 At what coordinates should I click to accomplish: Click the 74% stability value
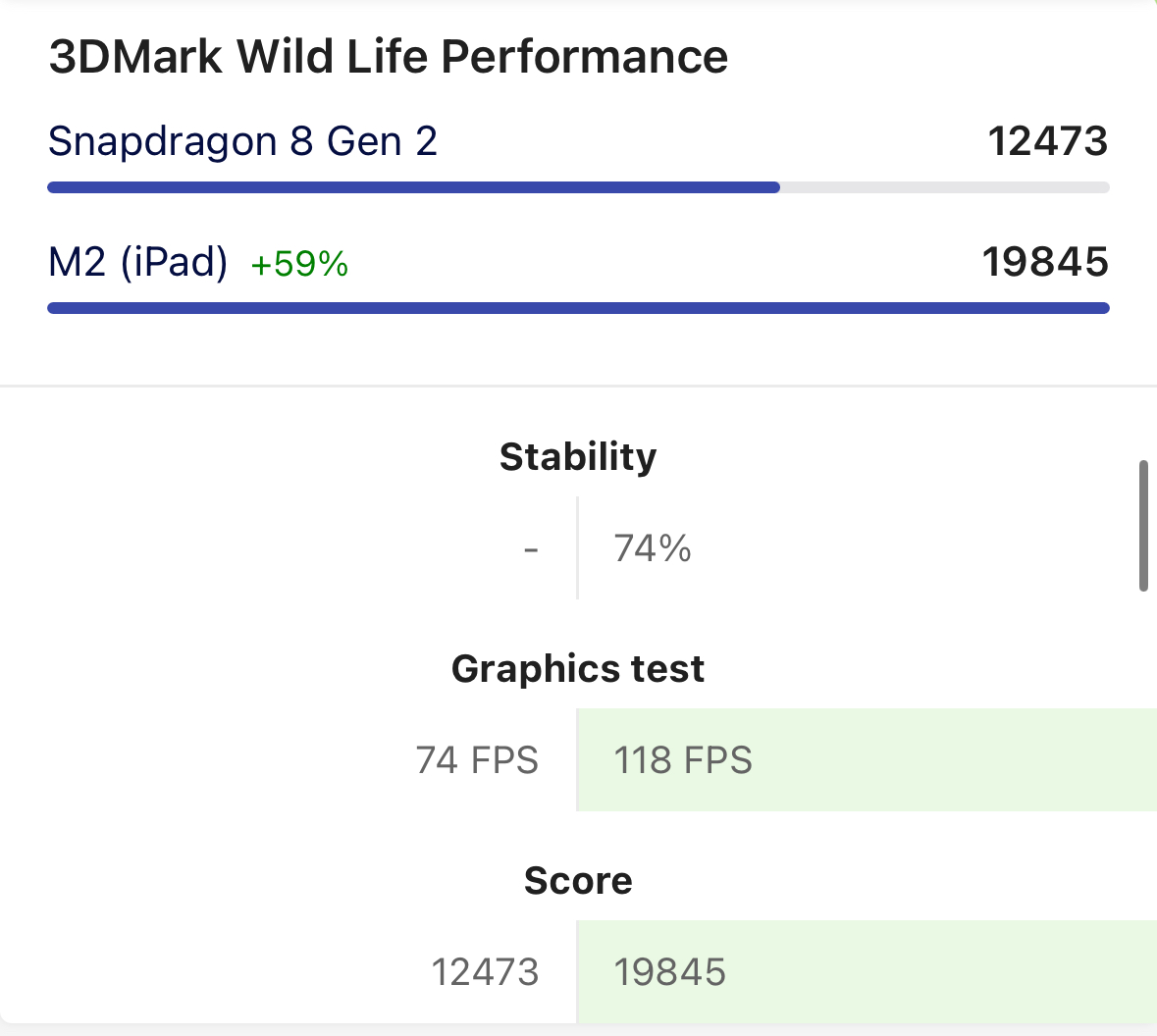653,548
